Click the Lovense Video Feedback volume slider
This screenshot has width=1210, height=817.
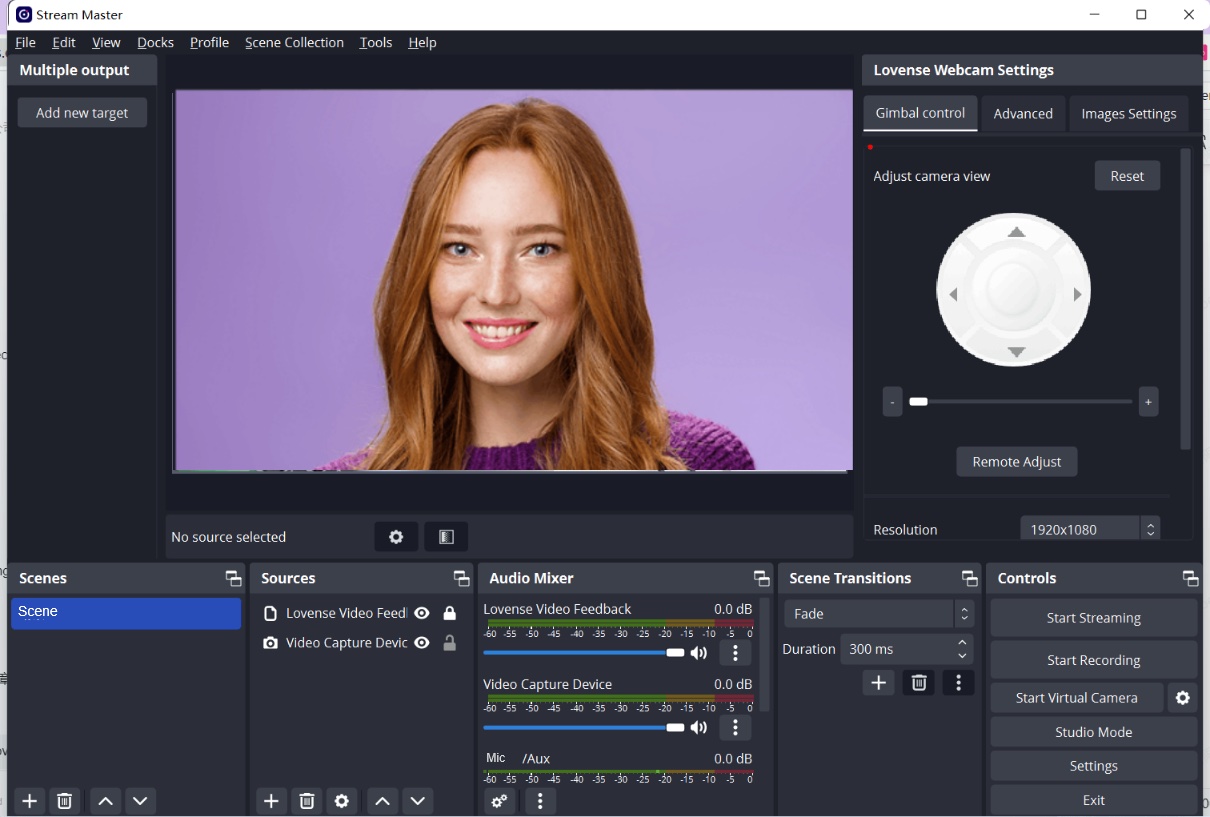tap(582, 653)
